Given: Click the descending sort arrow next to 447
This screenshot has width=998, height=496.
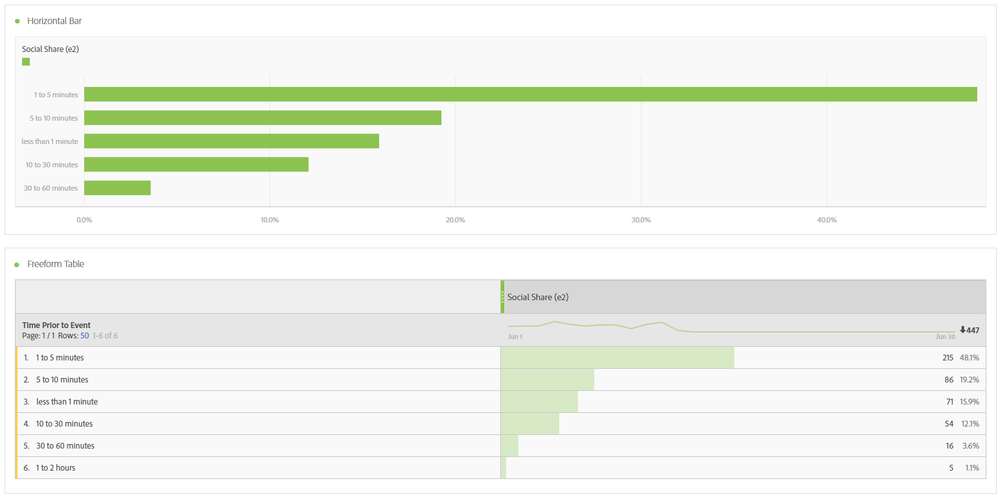Looking at the screenshot, I should pos(962,330).
